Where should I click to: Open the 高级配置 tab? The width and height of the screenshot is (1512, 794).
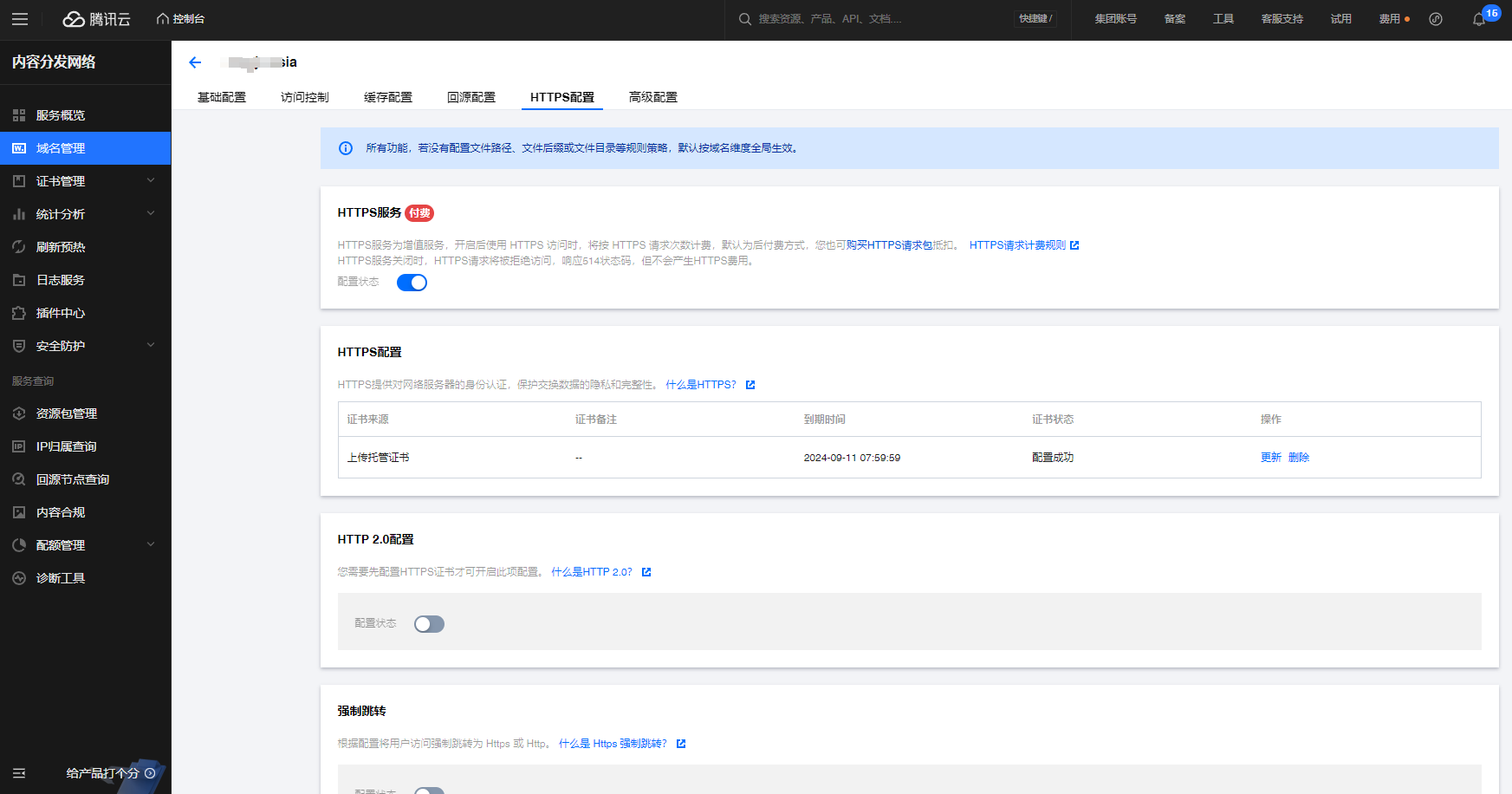(x=653, y=97)
